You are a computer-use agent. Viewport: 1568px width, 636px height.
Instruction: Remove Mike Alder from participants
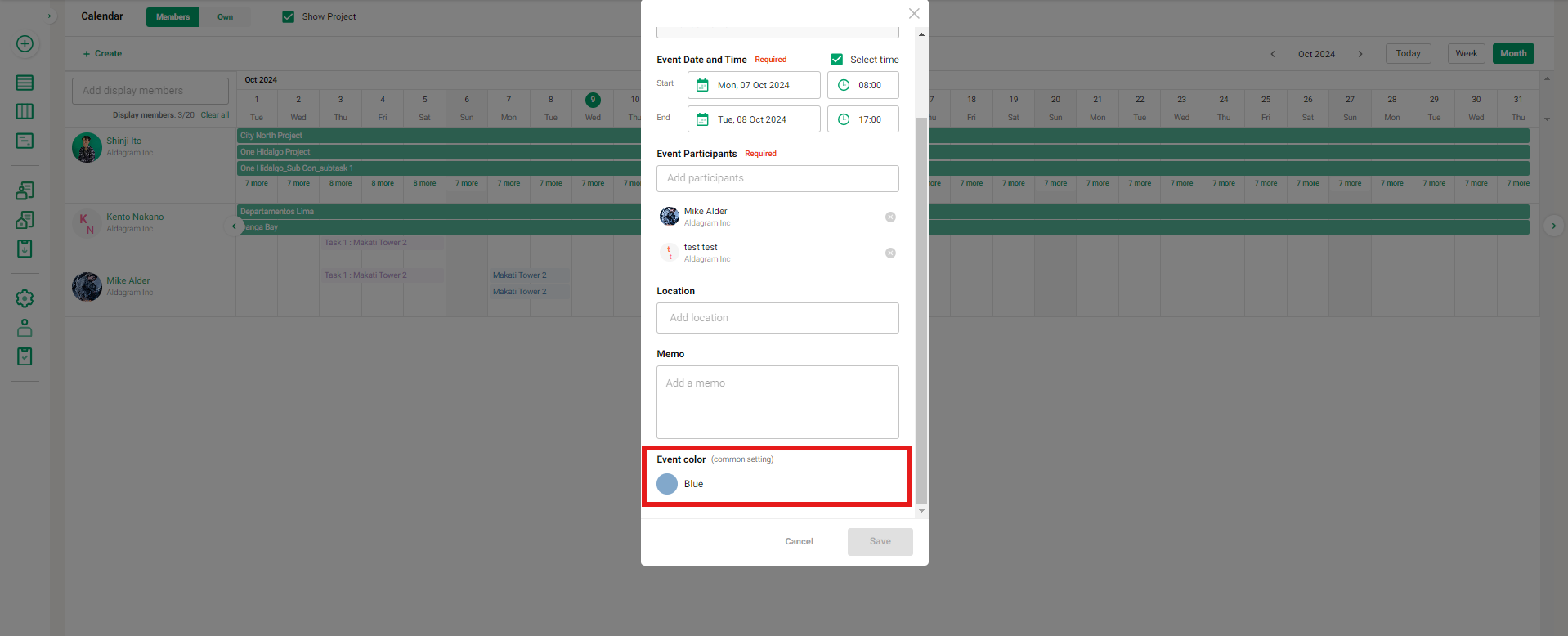click(x=890, y=217)
